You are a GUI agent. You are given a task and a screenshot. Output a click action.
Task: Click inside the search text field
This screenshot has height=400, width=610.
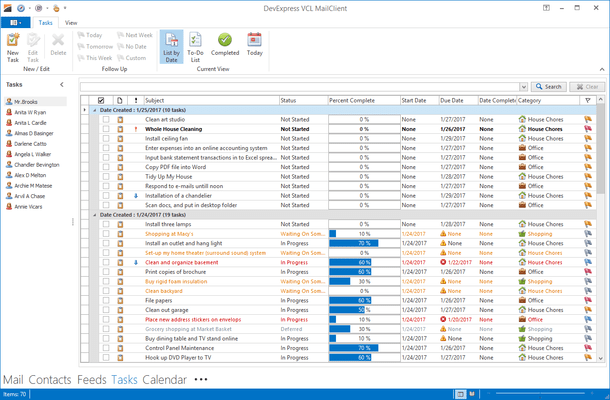[x=300, y=87]
